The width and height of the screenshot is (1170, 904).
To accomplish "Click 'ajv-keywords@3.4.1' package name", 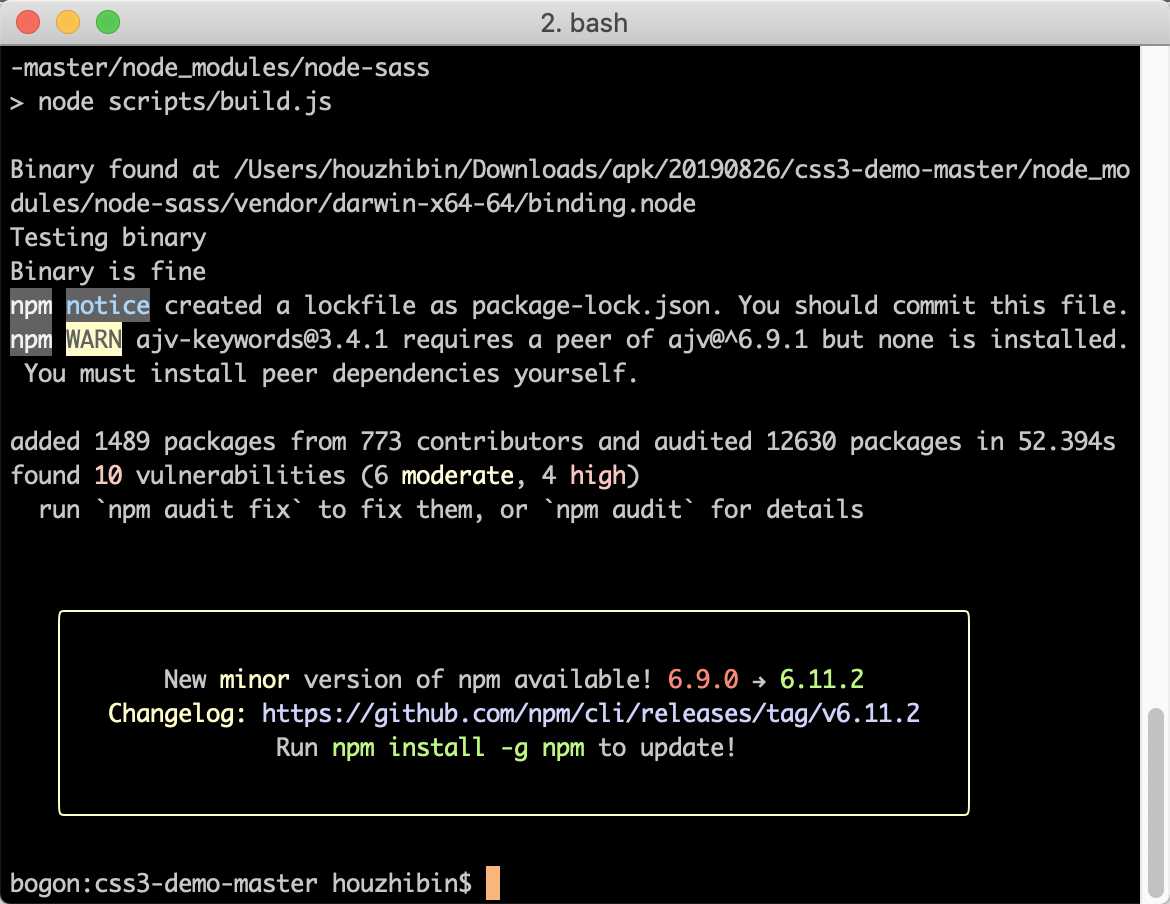I will (x=262, y=340).
